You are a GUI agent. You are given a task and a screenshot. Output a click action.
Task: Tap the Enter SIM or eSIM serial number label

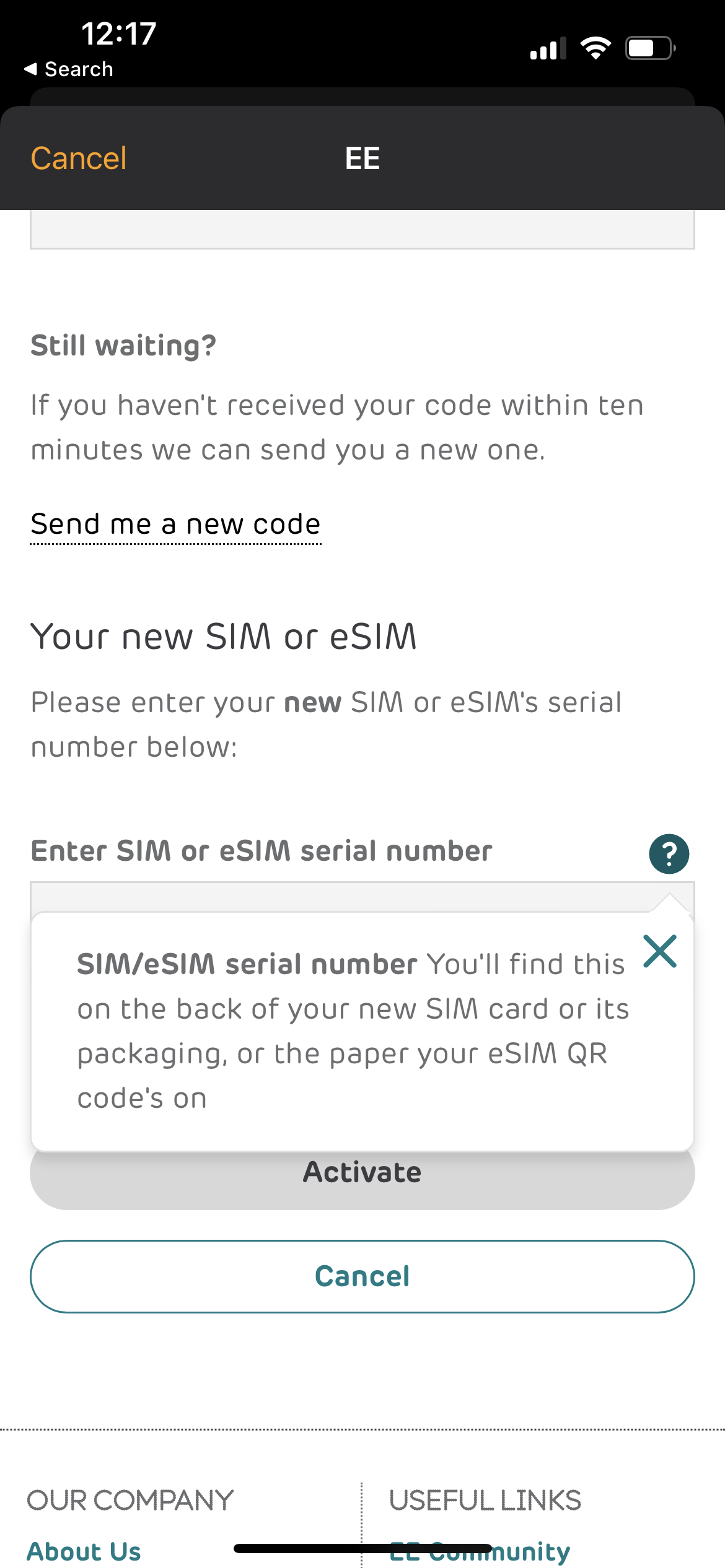[261, 851]
